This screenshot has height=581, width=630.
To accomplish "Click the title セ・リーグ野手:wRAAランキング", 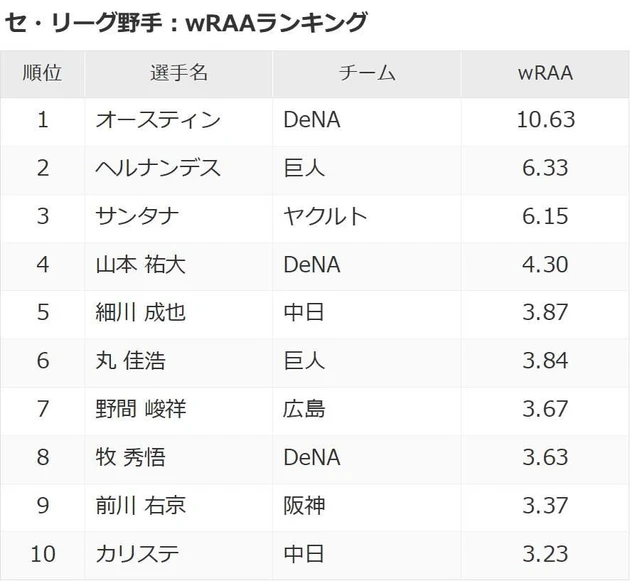I will tap(187, 22).
